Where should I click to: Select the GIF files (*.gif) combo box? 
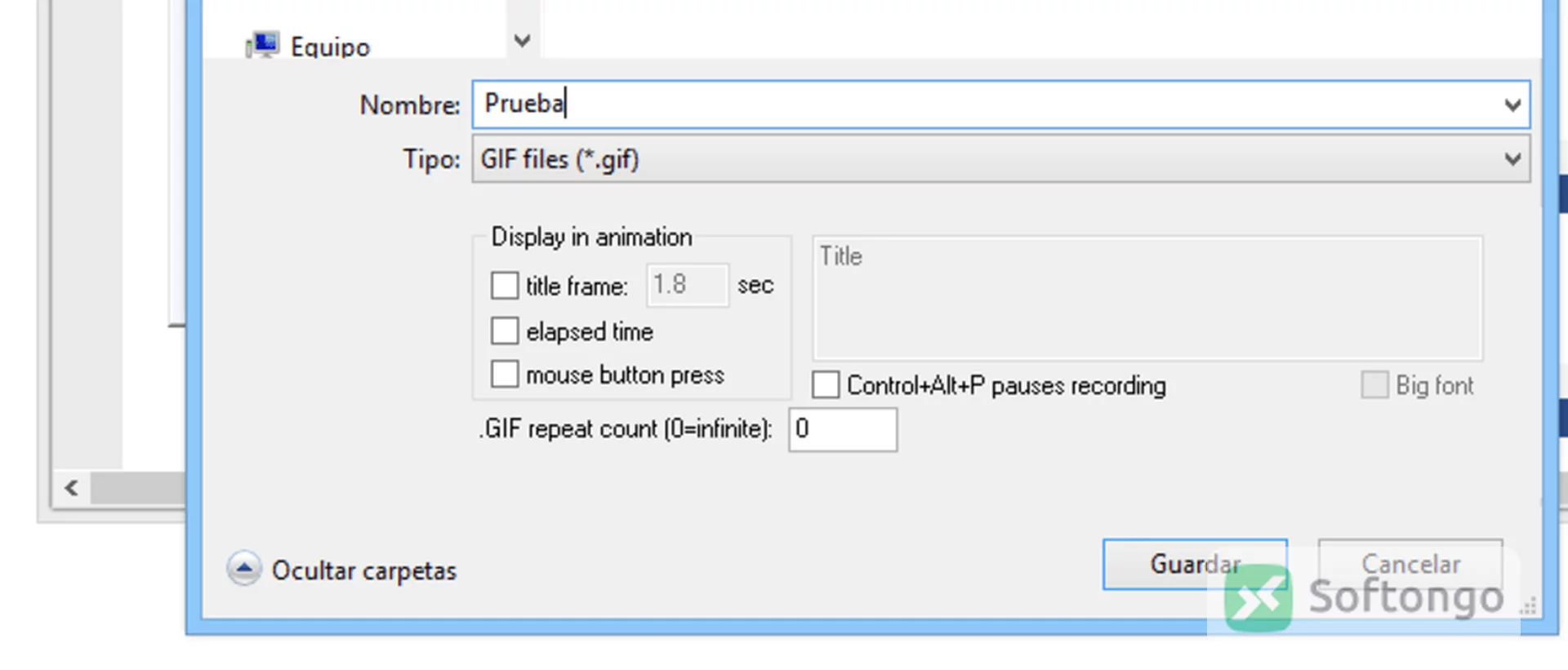pyautogui.click(x=1000, y=159)
